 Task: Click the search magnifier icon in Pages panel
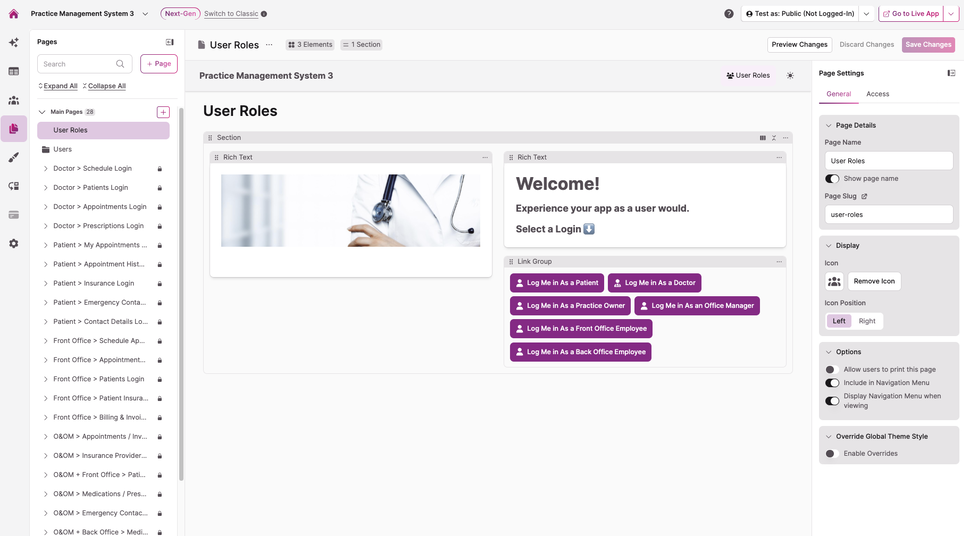(120, 64)
